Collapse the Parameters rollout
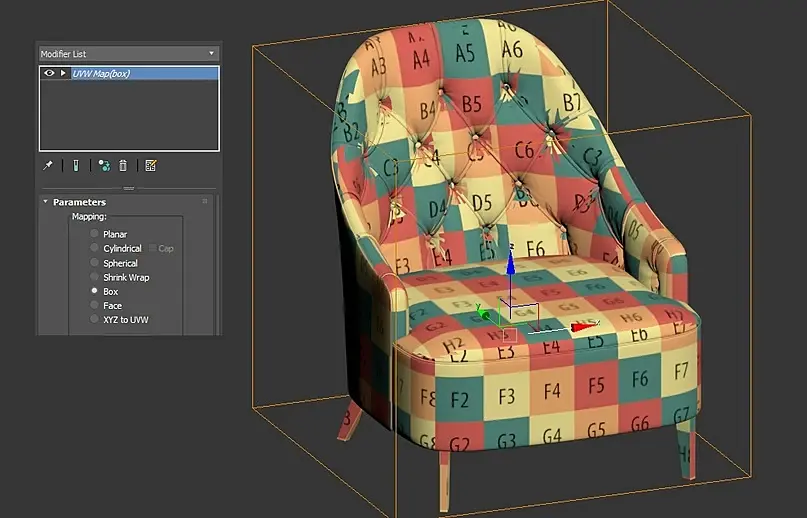The height and width of the screenshot is (518, 807). coord(45,202)
